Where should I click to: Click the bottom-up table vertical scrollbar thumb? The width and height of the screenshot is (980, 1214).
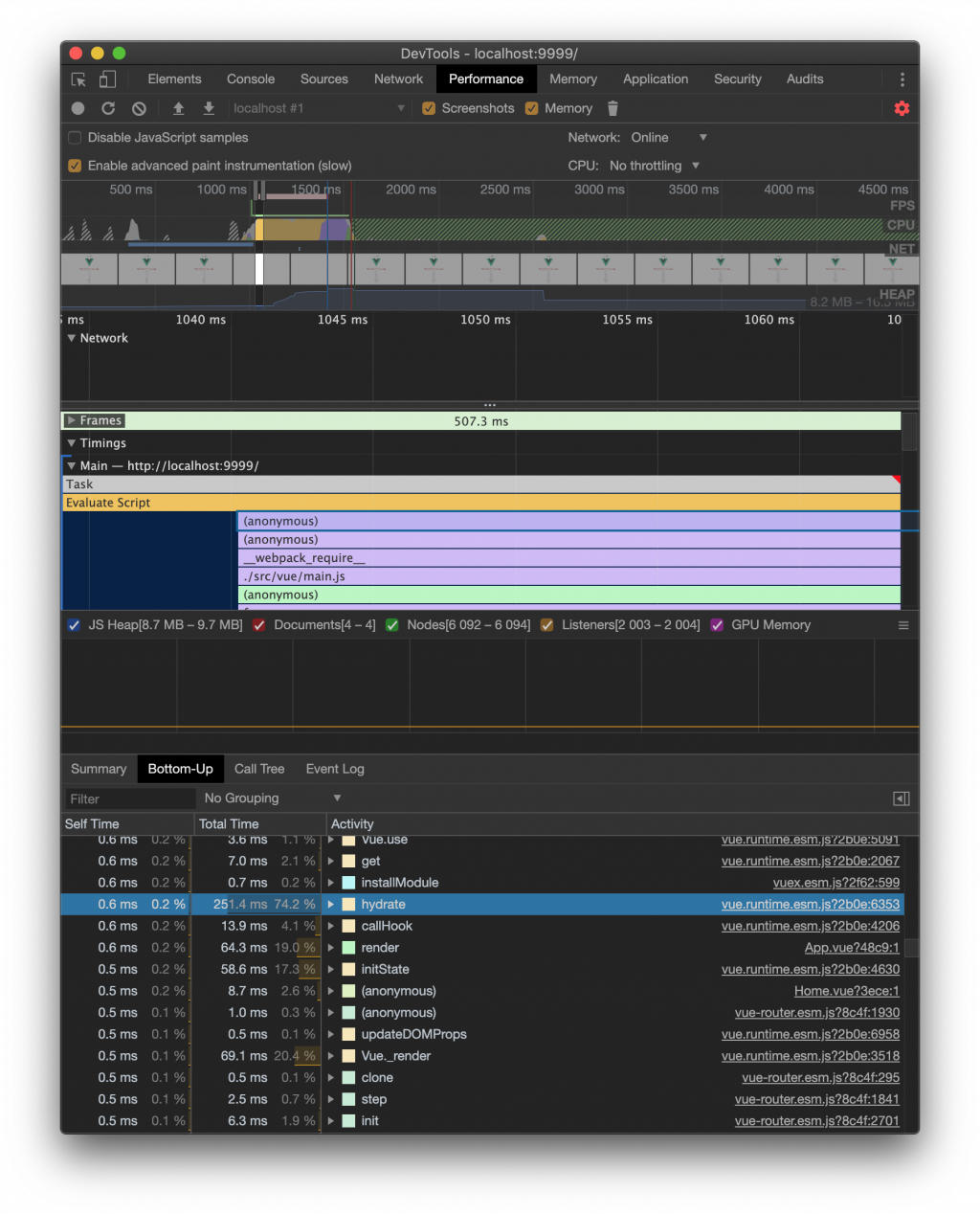click(x=911, y=947)
